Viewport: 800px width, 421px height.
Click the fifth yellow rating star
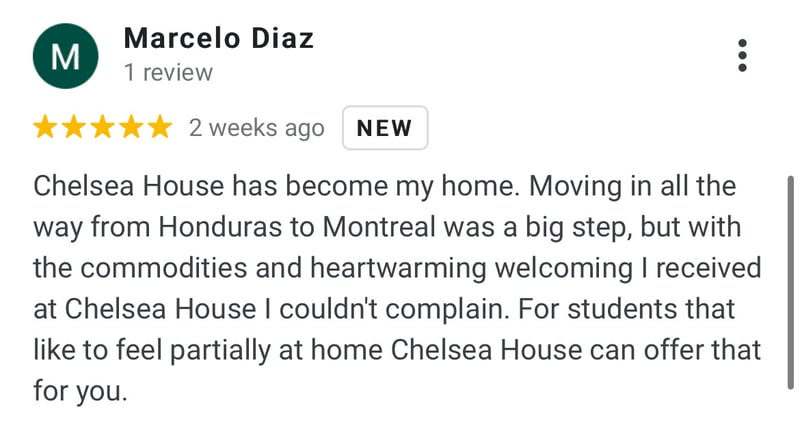coord(160,127)
